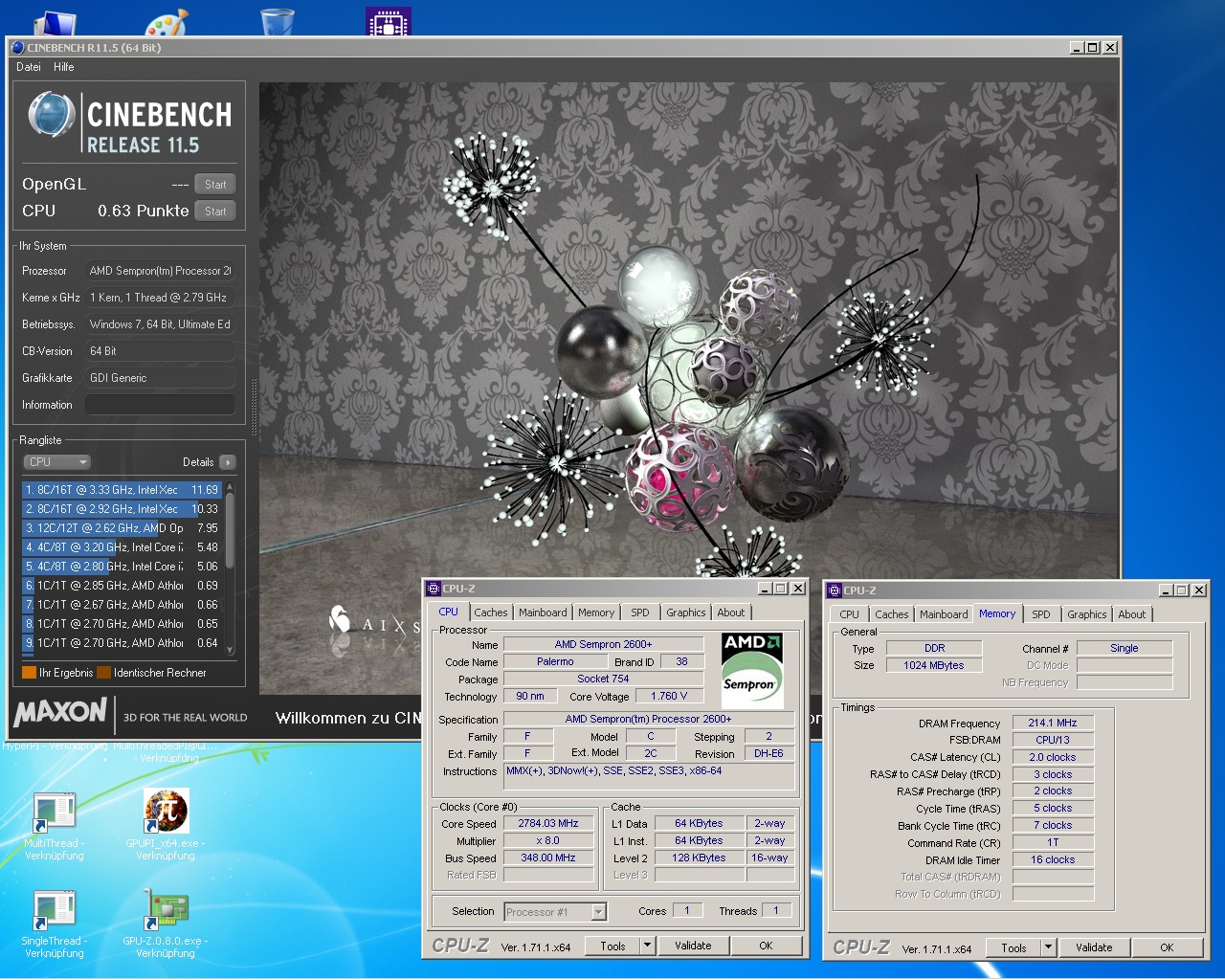Click the Cinebench Release 11.5 logo
This screenshot has height=980, width=1225.
click(129, 122)
